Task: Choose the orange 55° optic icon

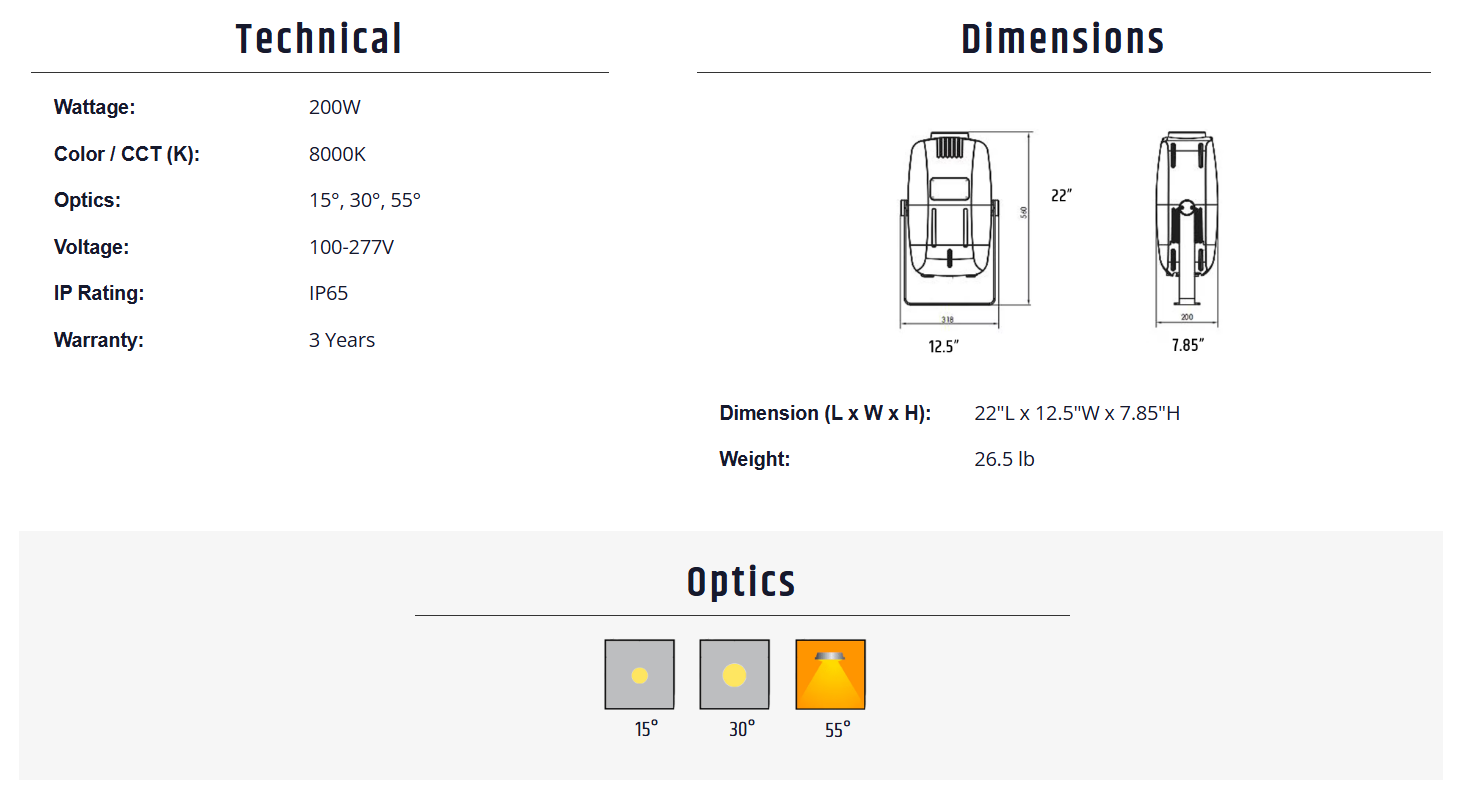Action: [830, 675]
